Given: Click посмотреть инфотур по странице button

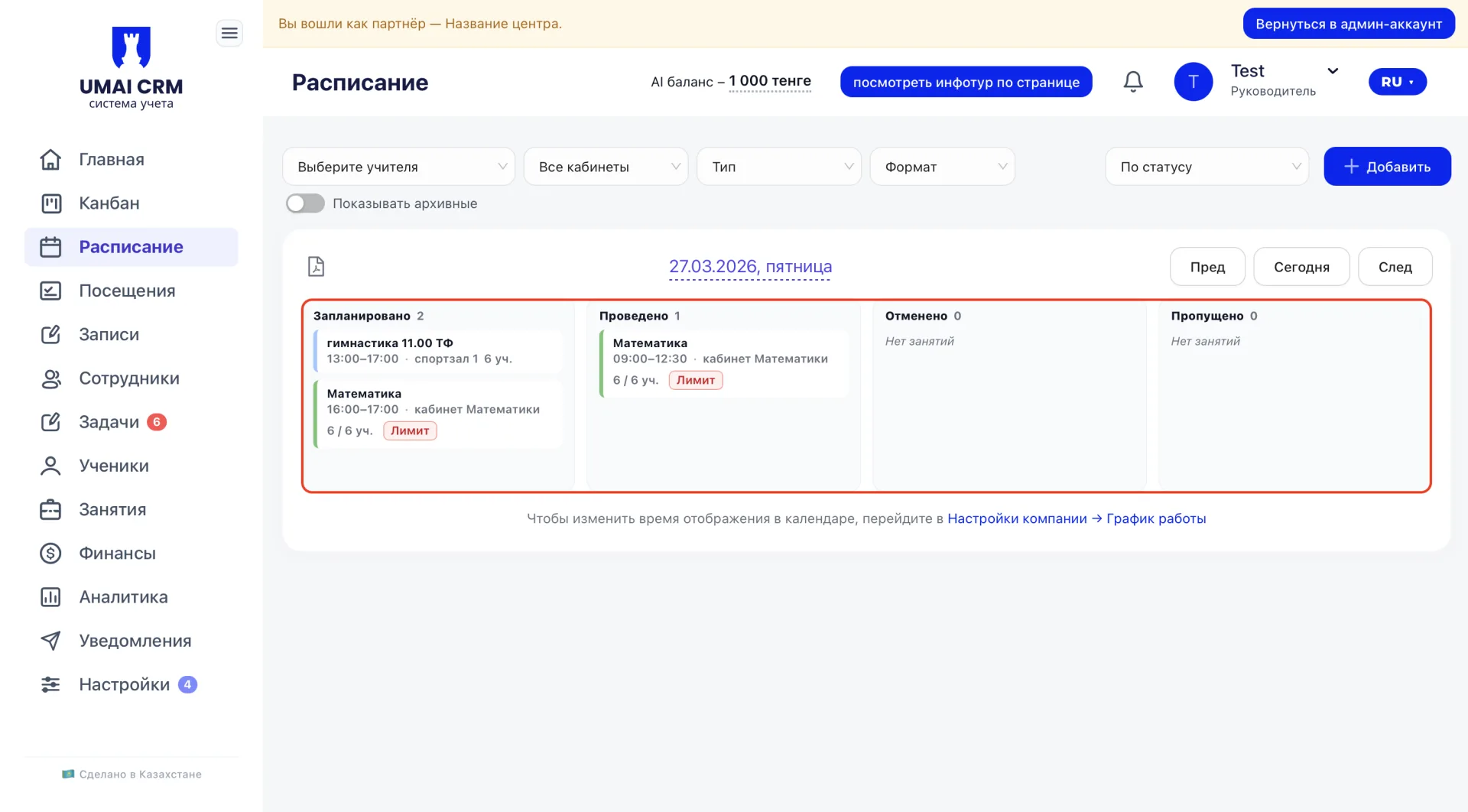Looking at the screenshot, I should (966, 82).
